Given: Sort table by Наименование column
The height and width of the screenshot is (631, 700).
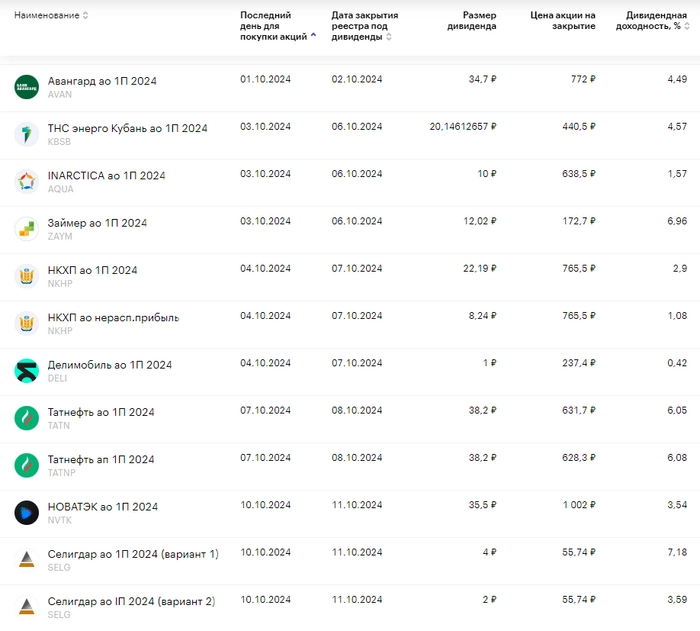Looking at the screenshot, I should [50, 15].
